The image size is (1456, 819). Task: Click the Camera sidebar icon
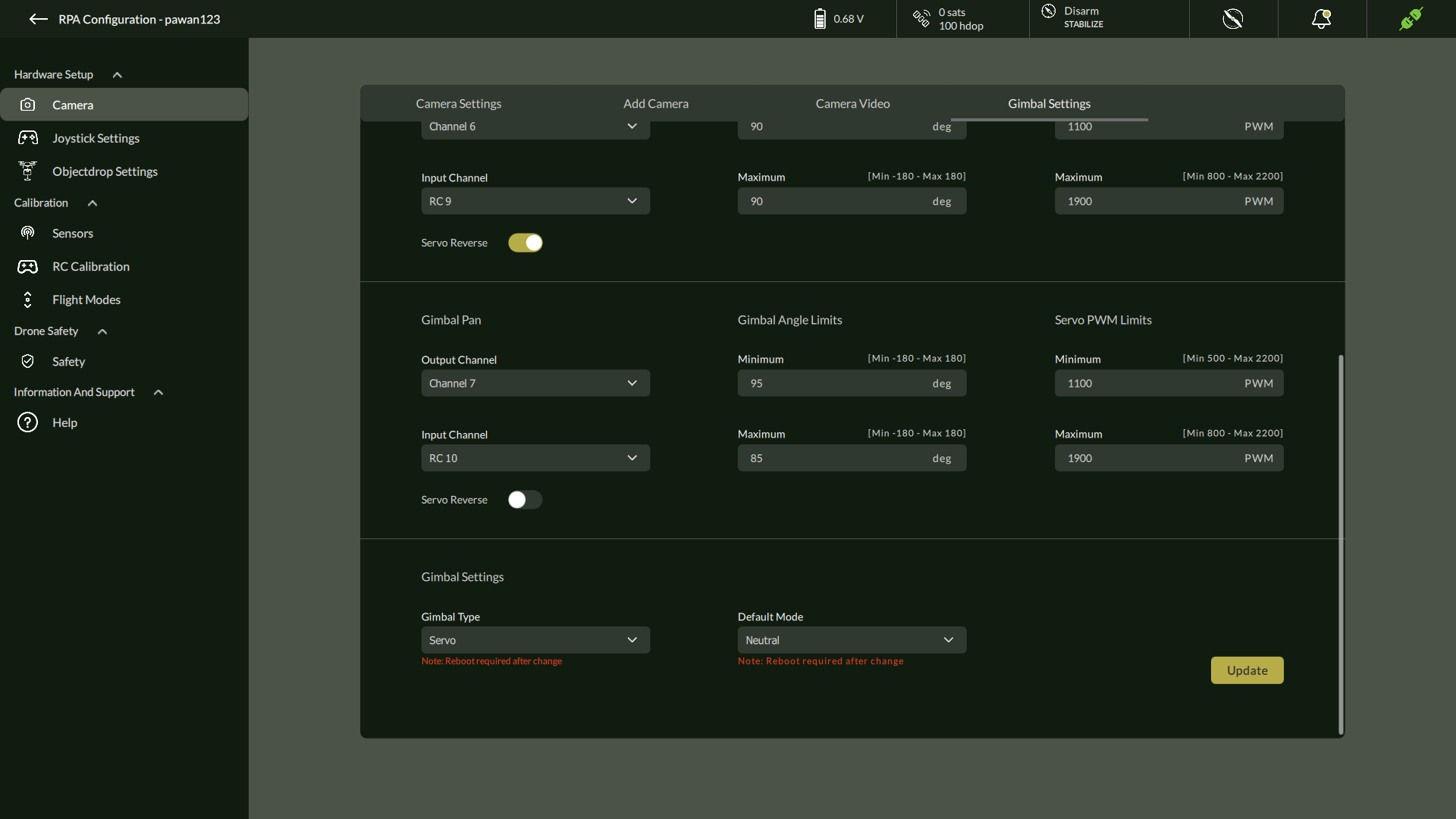click(27, 105)
